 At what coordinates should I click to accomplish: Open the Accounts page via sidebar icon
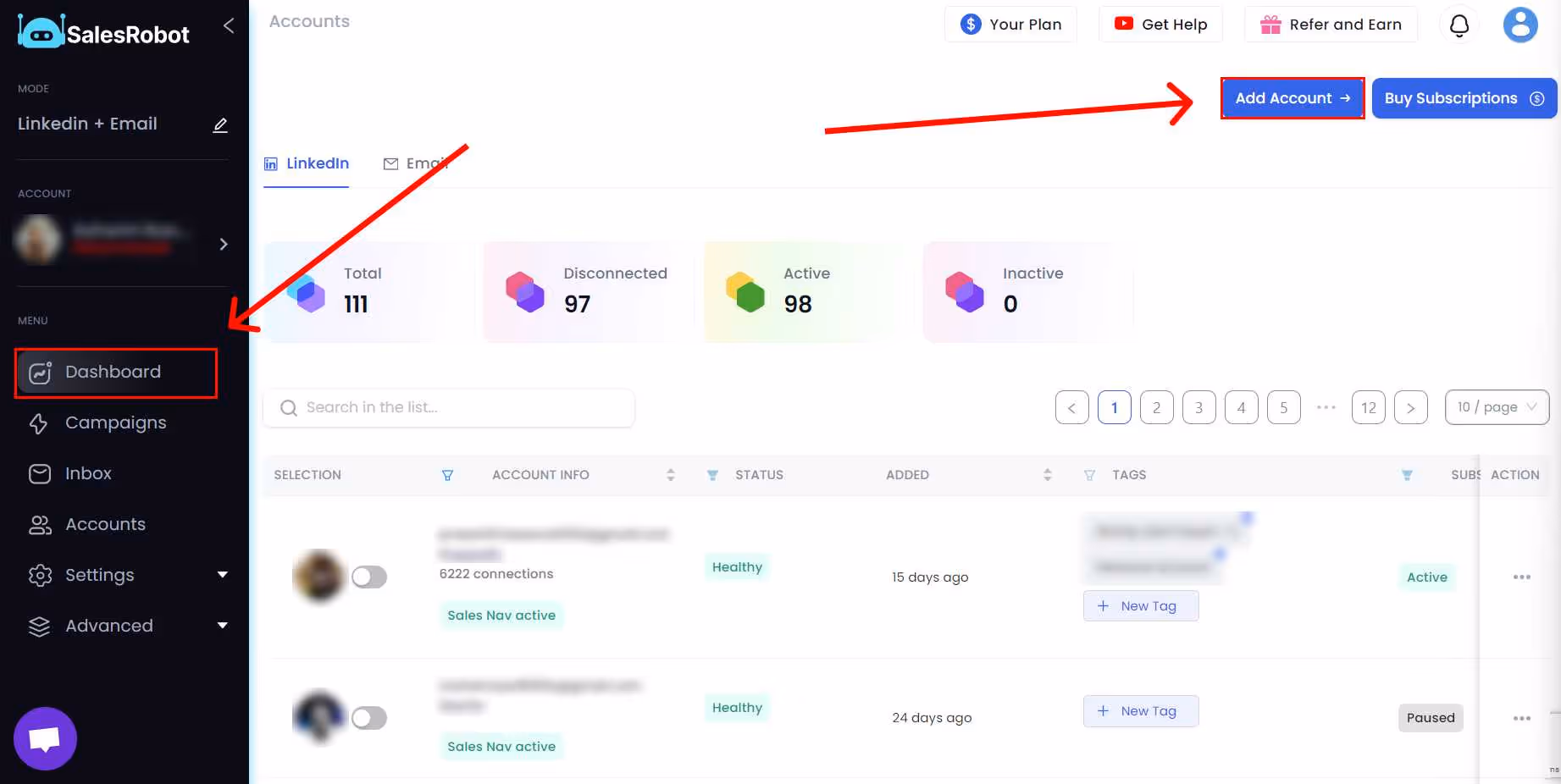coord(40,524)
